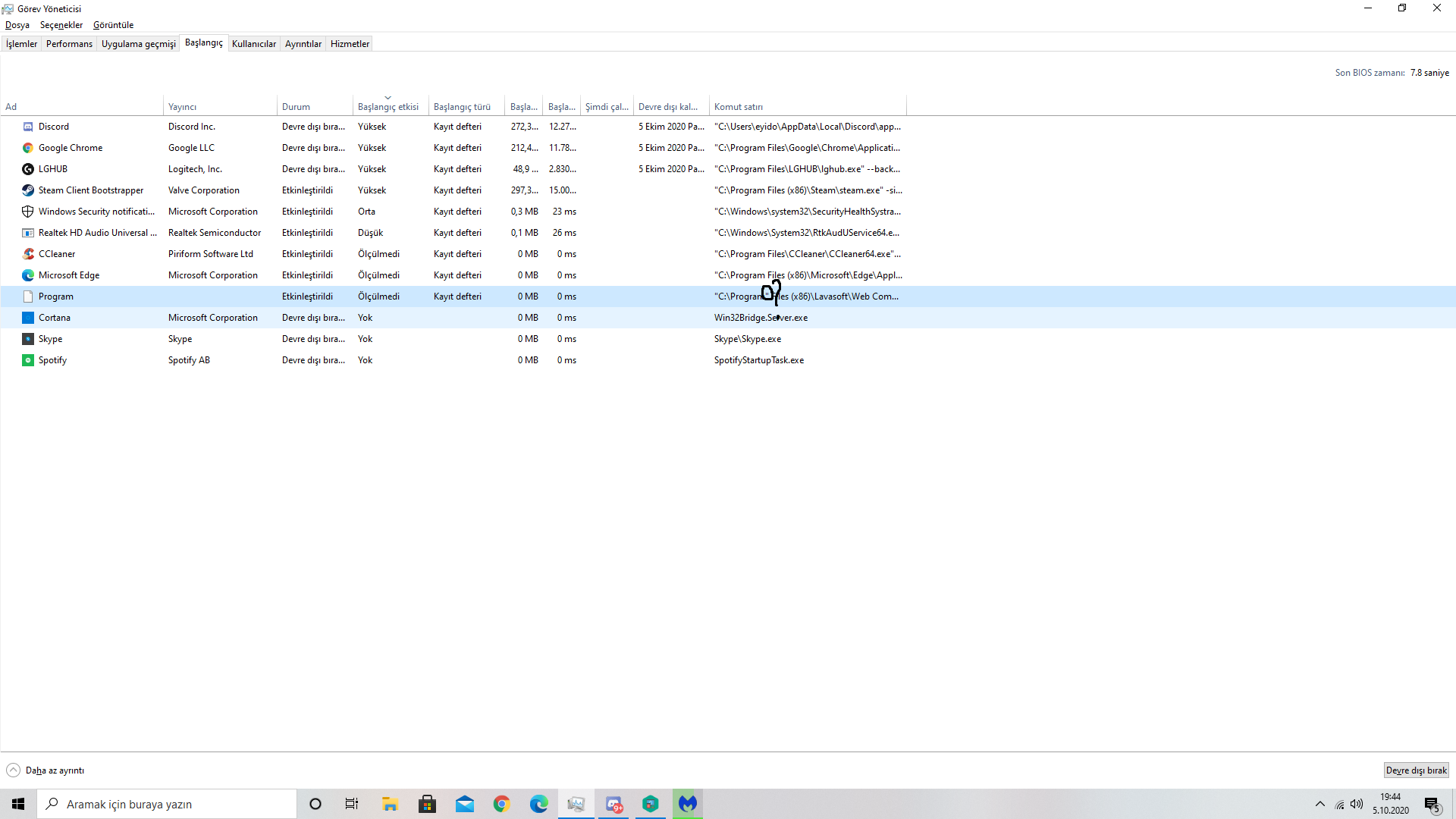Viewport: 1456px width, 819px height.
Task: Click the Spotify startup entry icon
Action: [x=28, y=360]
